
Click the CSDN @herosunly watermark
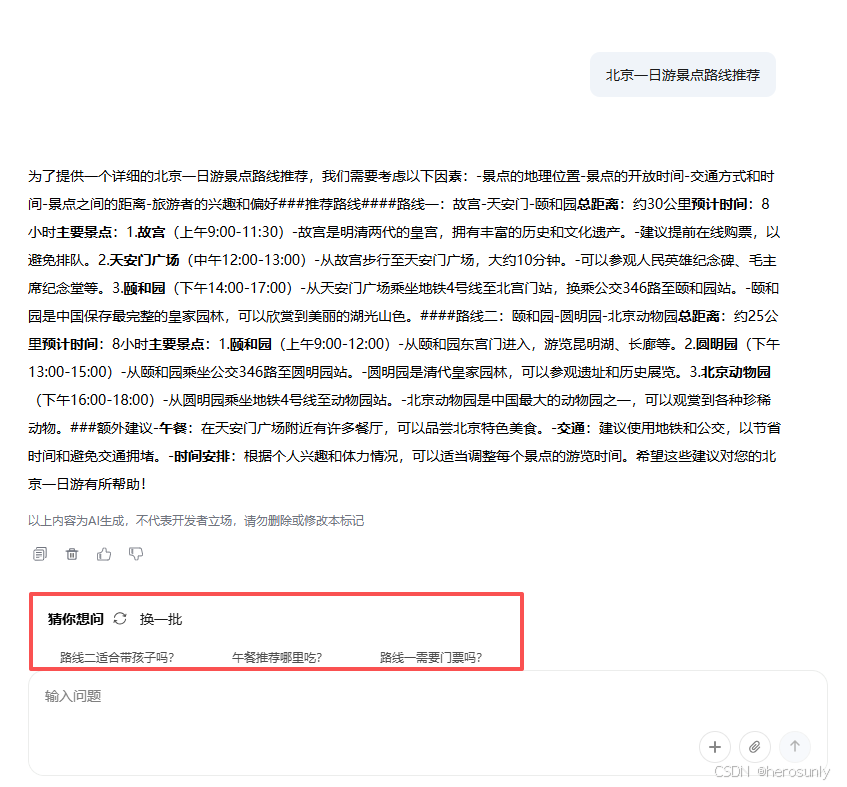tap(772, 771)
